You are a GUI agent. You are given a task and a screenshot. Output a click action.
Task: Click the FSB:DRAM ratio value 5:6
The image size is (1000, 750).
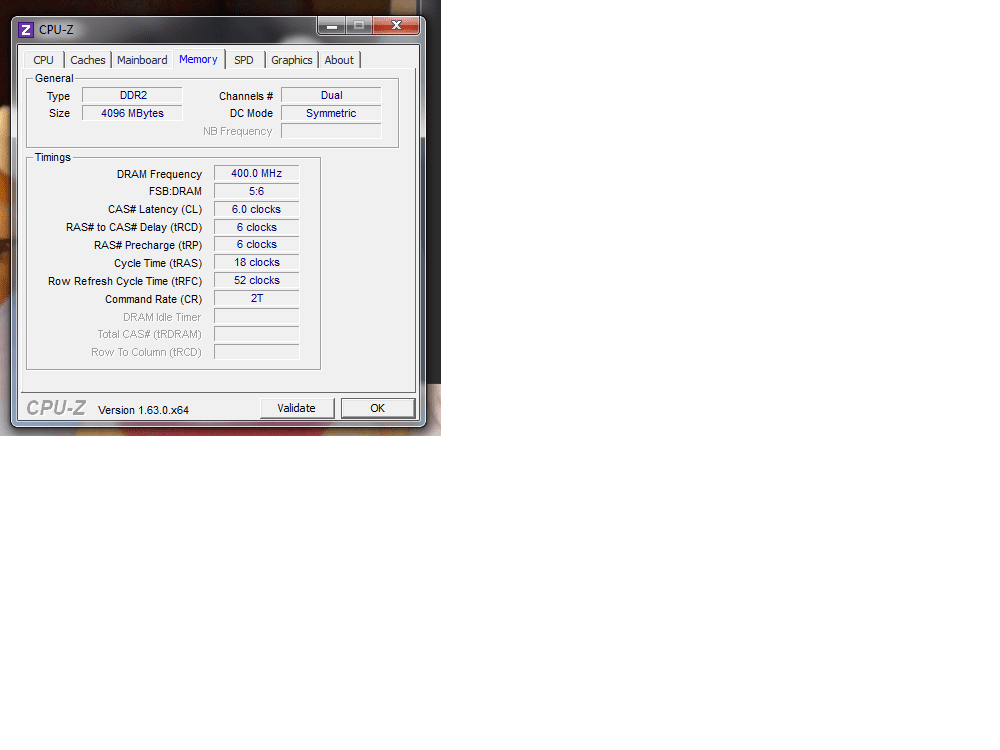tap(256, 191)
